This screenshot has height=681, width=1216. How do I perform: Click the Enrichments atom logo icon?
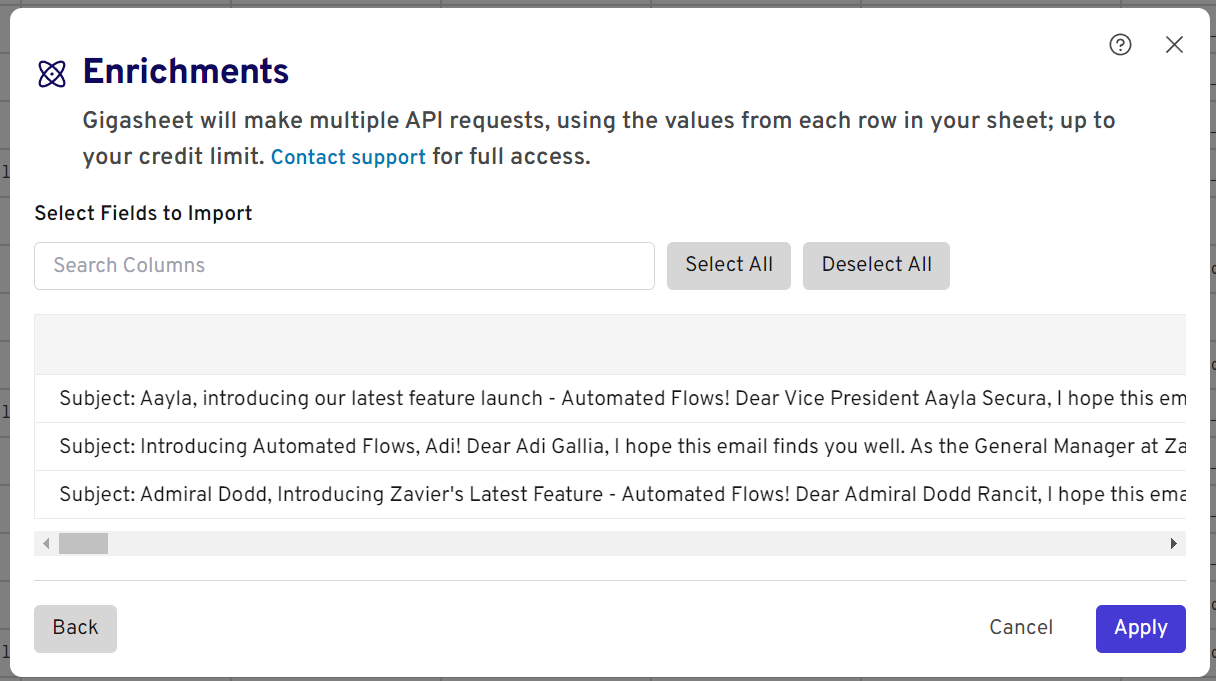(x=52, y=74)
